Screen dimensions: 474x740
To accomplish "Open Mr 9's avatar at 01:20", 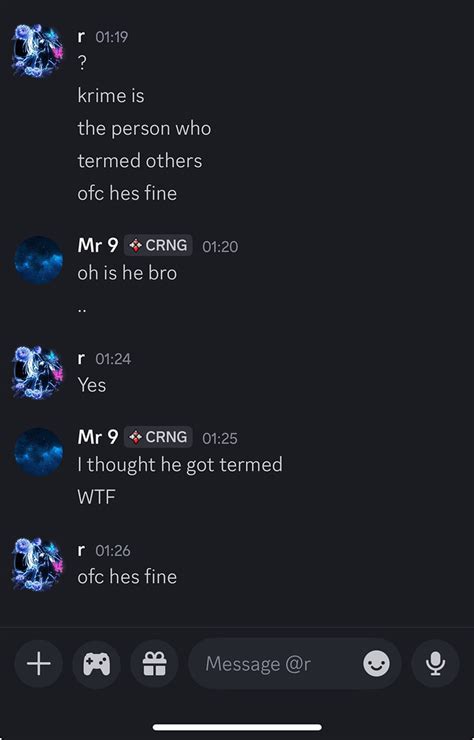I will tap(38, 260).
